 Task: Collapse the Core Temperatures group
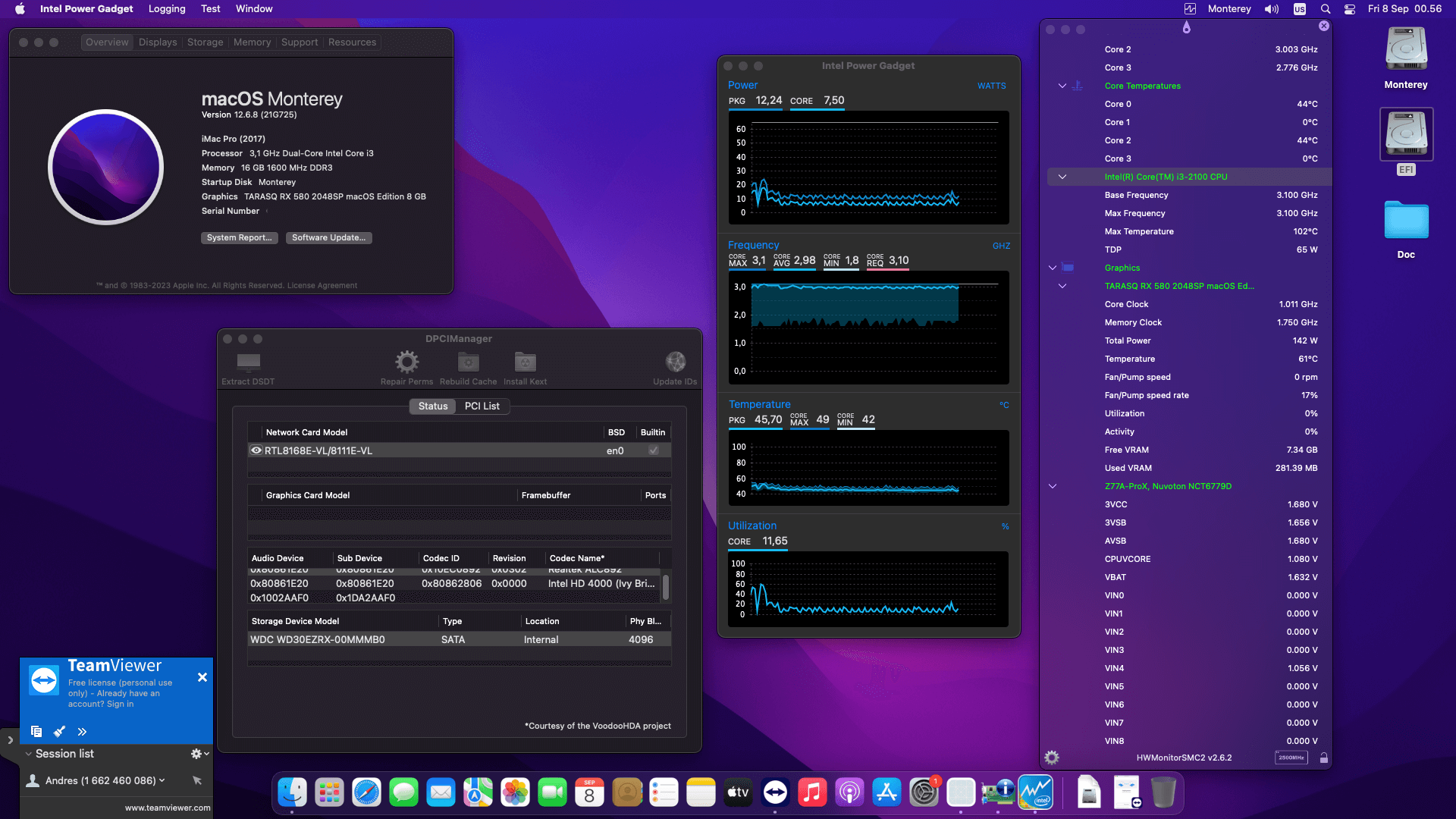1062,86
